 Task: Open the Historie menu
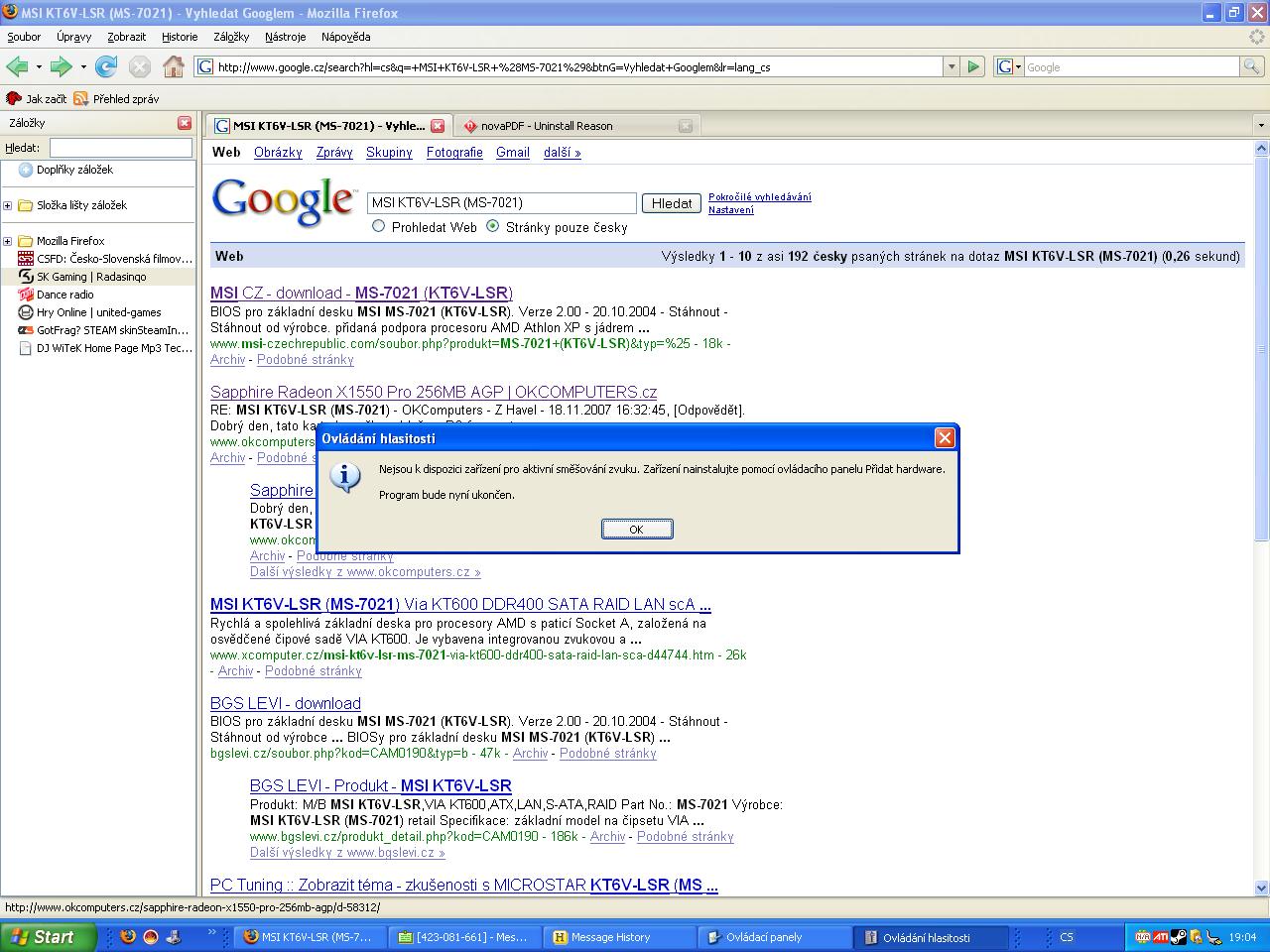tap(180, 37)
